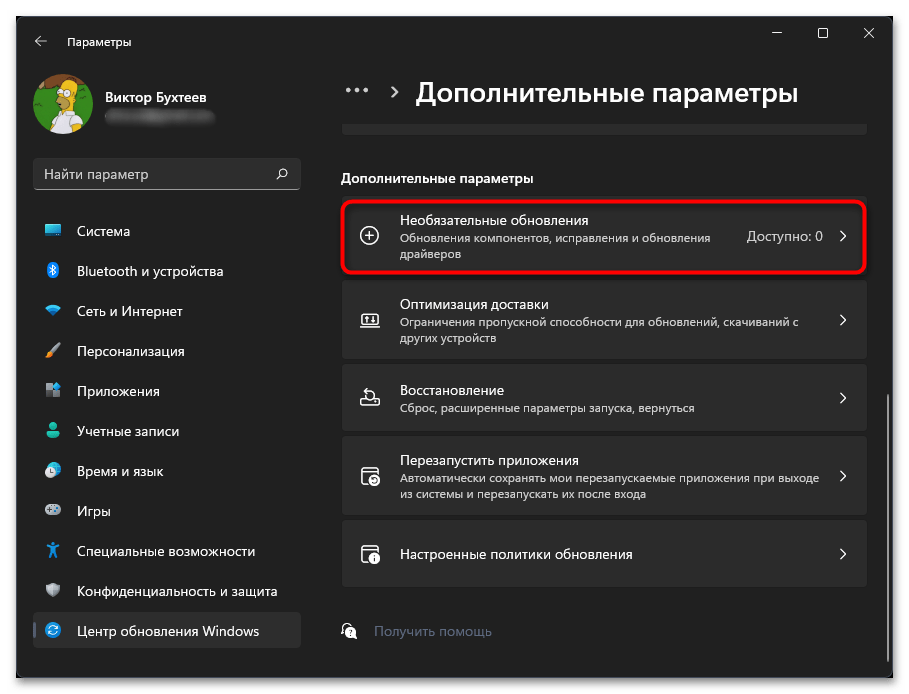Expand Восстановление via chevron
The image size is (909, 694).
[x=843, y=398]
